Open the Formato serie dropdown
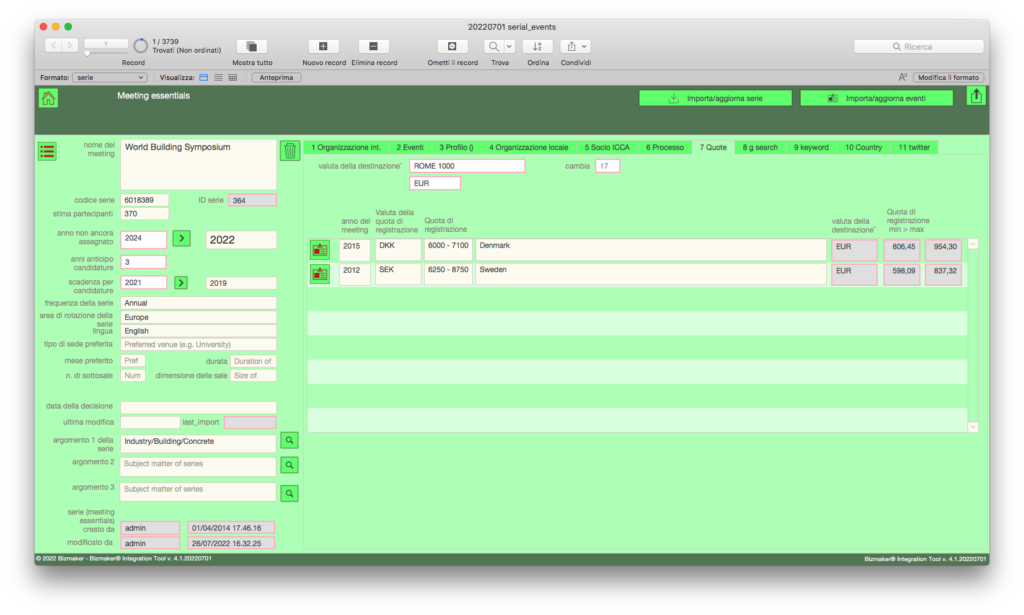Viewport: 1024px width, 615px height. tap(109, 77)
